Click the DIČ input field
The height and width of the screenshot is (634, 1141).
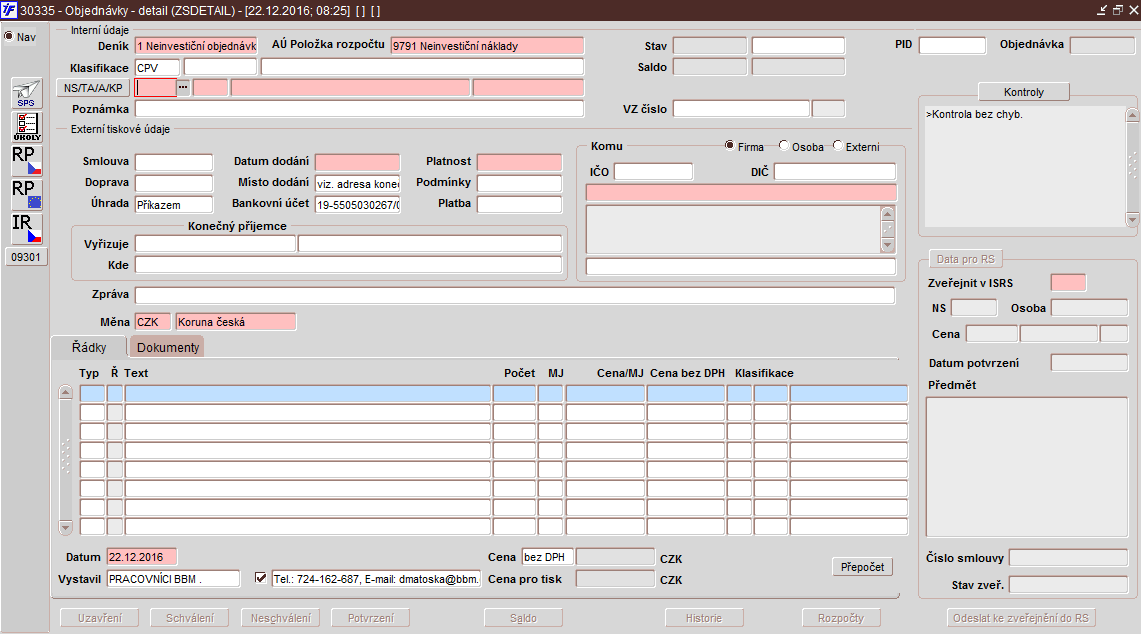pos(835,172)
